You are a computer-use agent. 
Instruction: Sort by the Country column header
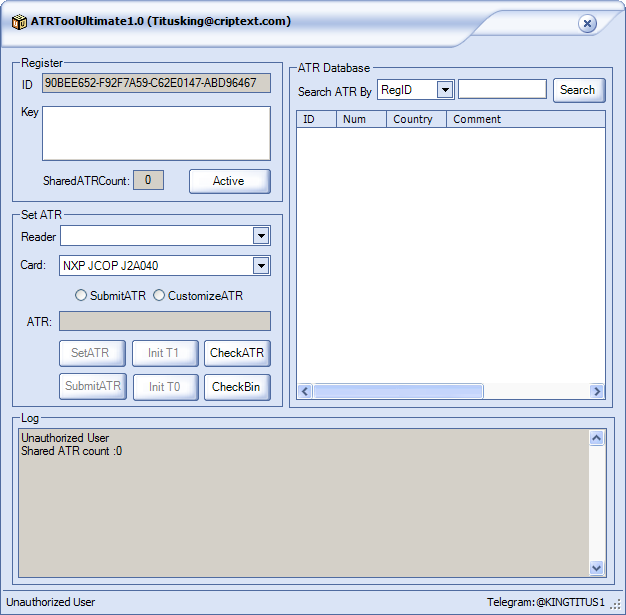tap(415, 119)
